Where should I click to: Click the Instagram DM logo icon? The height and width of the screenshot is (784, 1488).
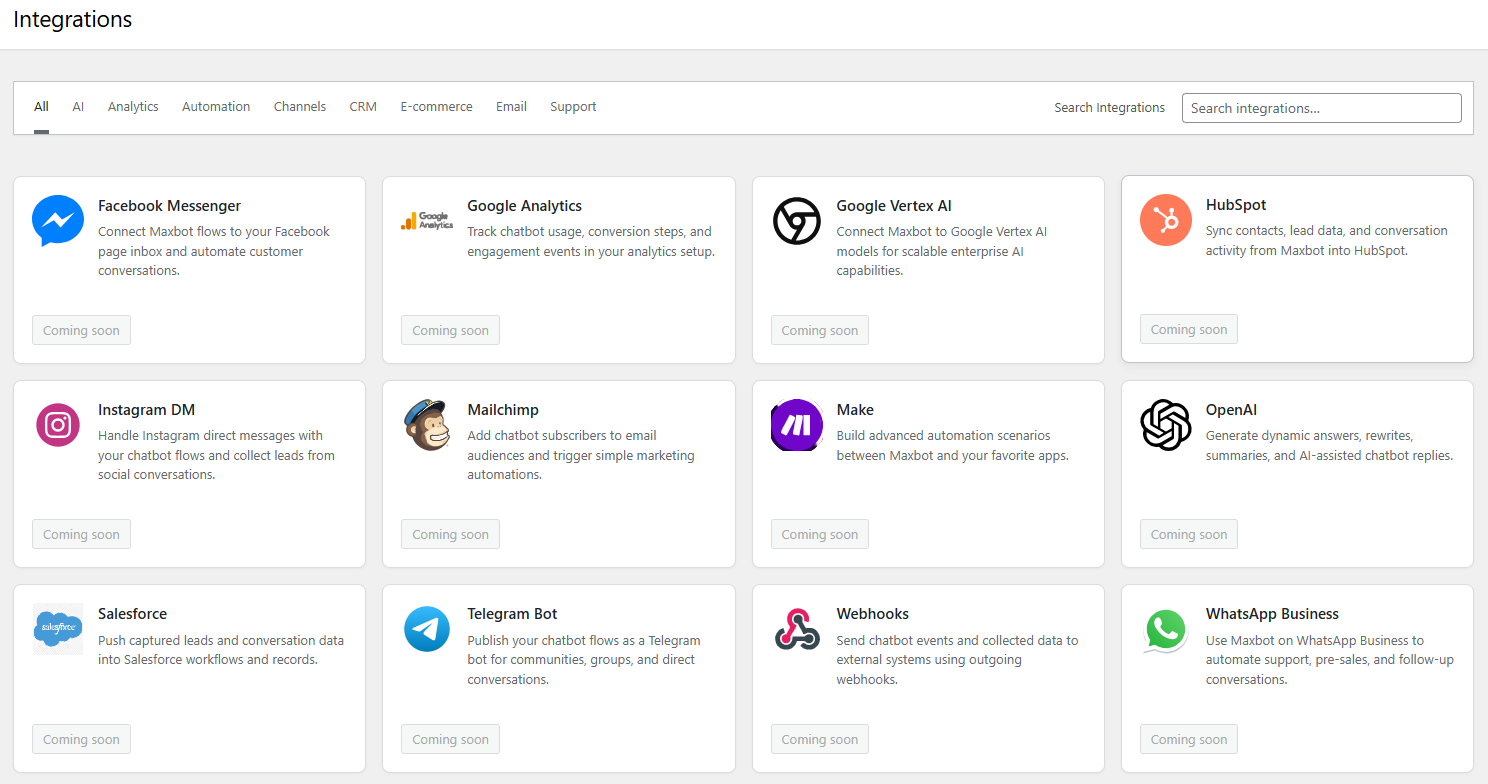(58, 425)
